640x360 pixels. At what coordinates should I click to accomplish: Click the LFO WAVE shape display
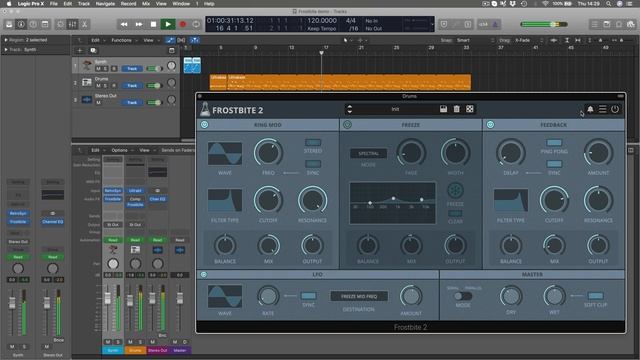[x=225, y=296]
